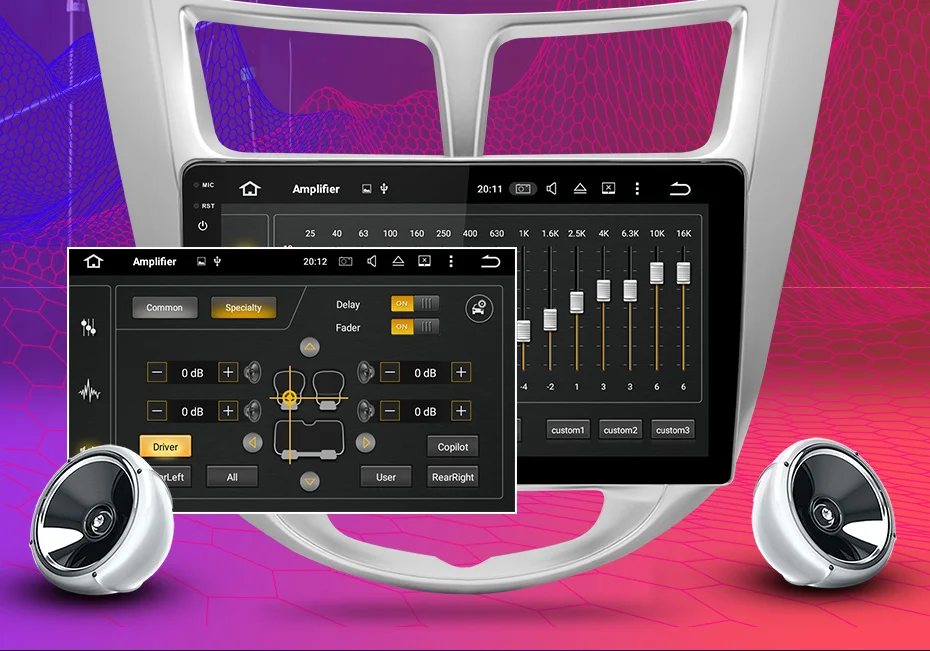Tap the home icon on back Amplifier screen

coord(250,189)
